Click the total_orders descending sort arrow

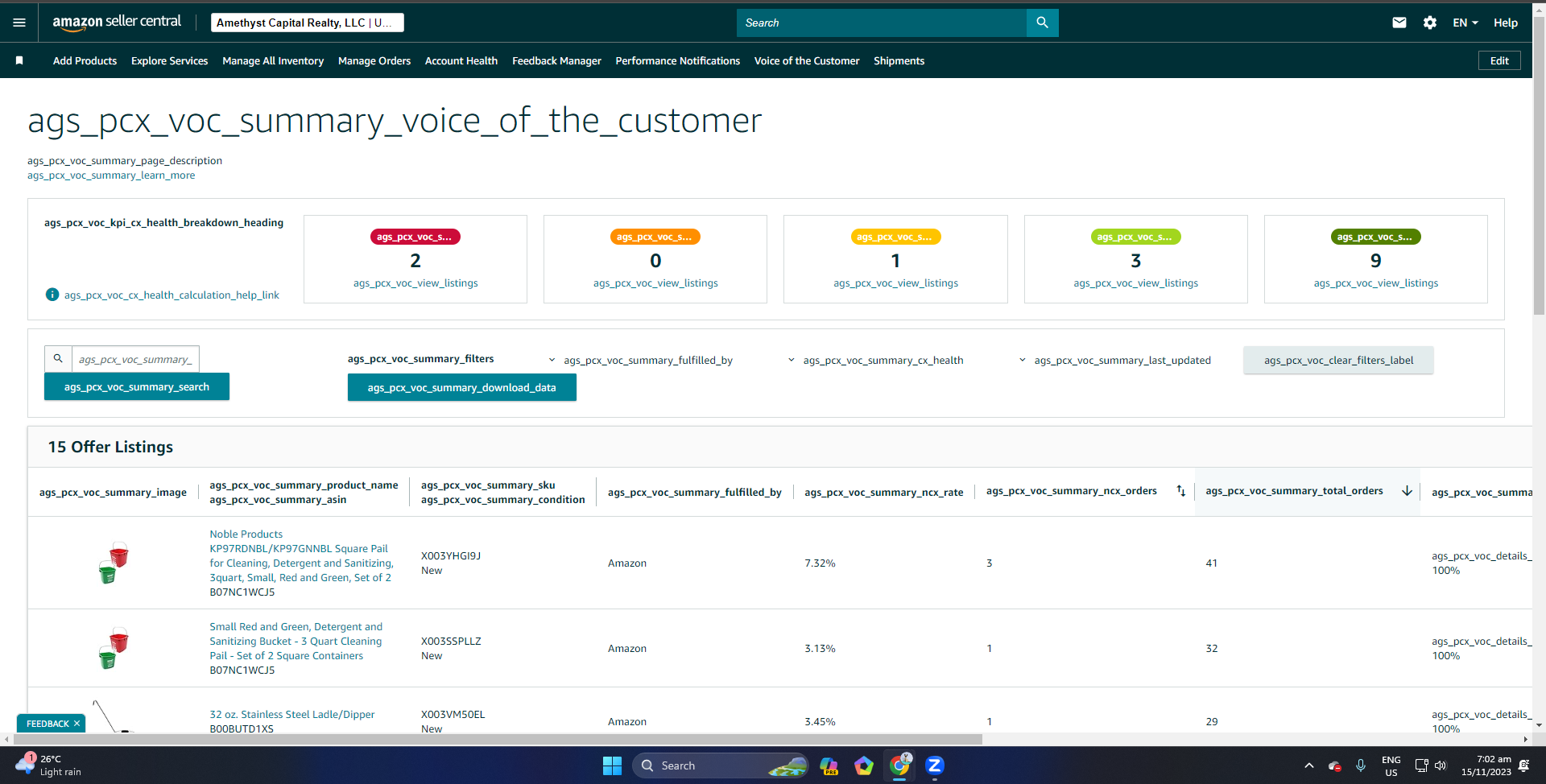[x=1407, y=491]
